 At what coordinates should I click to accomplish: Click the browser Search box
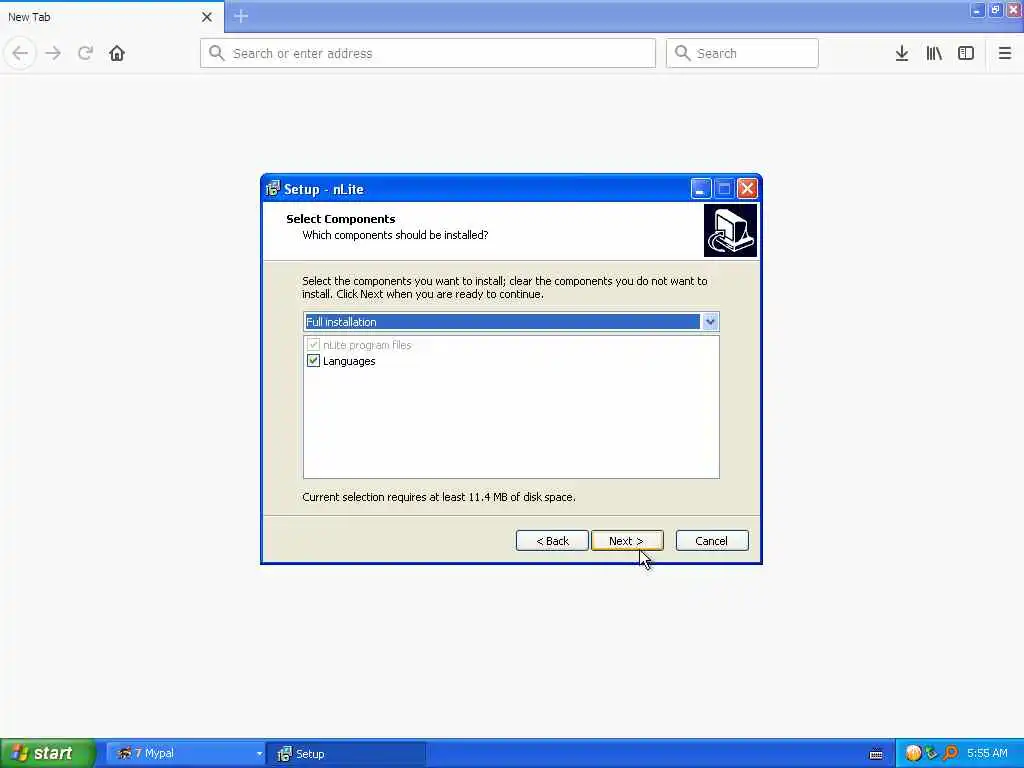(742, 53)
